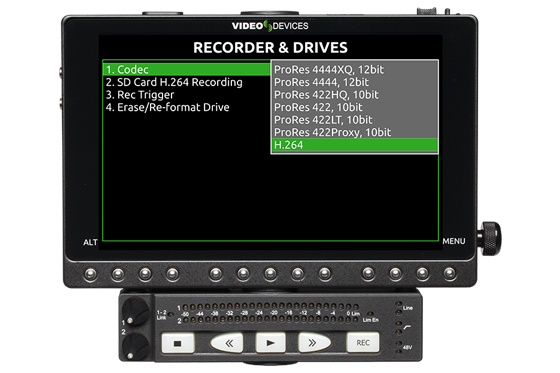Click the ALT label on screen
Screen dimensions: 560x373
click(x=90, y=242)
